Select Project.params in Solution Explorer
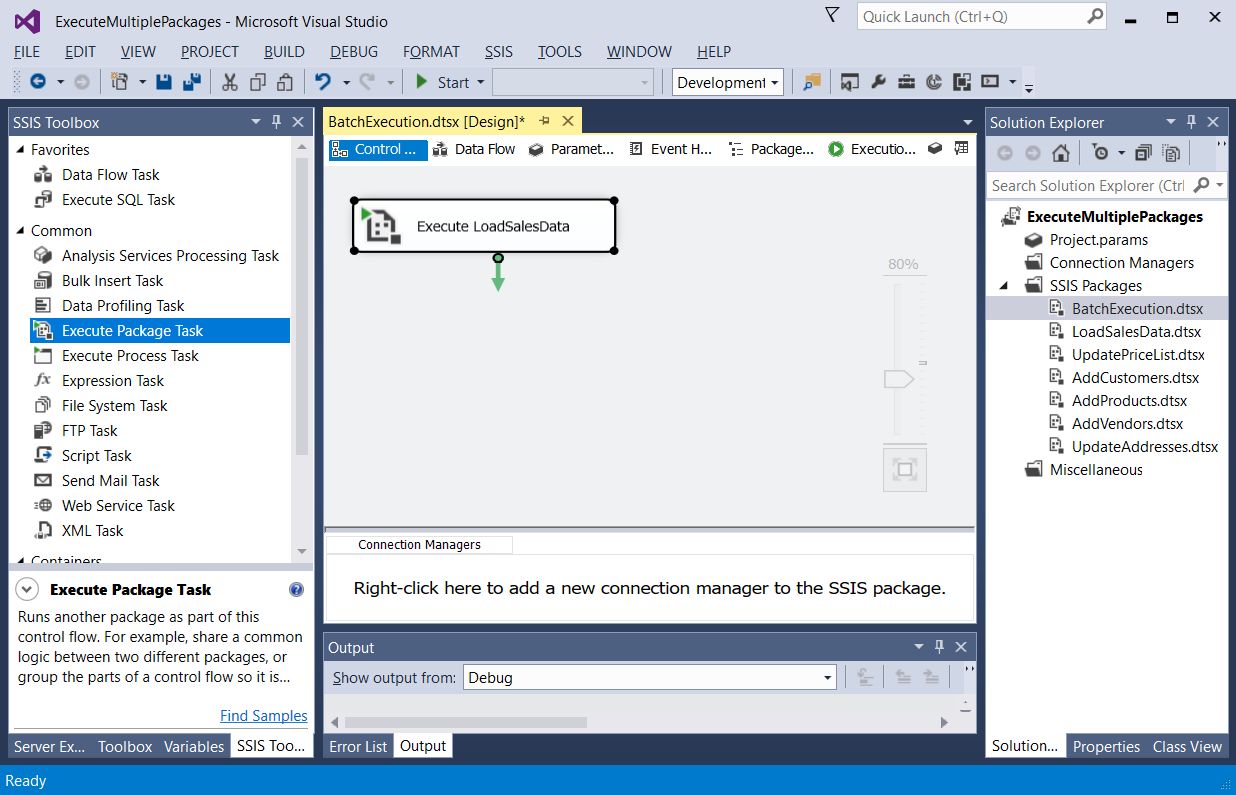This screenshot has width=1236, height=795. pos(1098,239)
